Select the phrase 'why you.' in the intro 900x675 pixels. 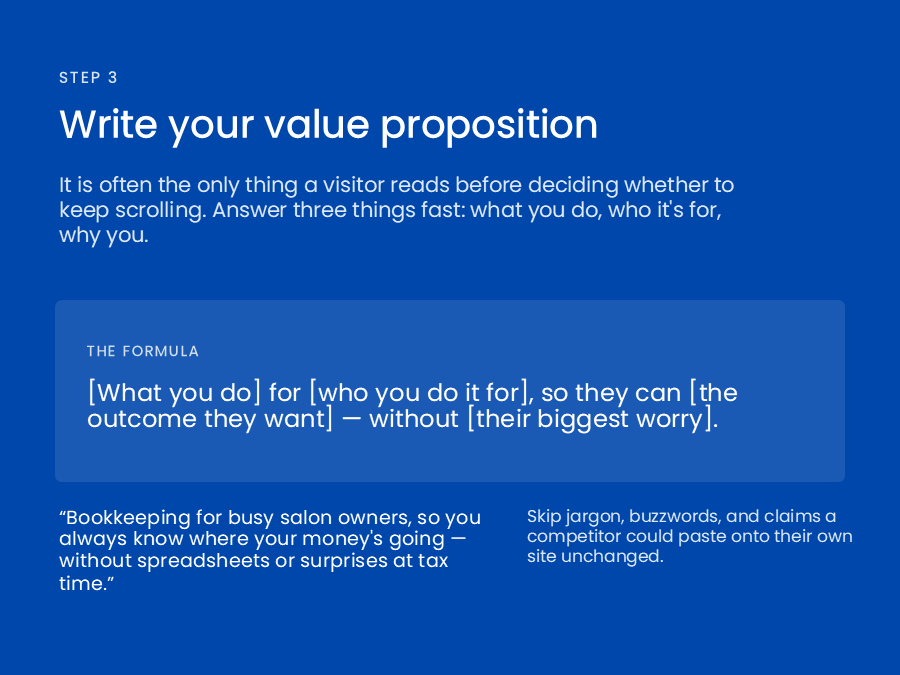point(104,235)
